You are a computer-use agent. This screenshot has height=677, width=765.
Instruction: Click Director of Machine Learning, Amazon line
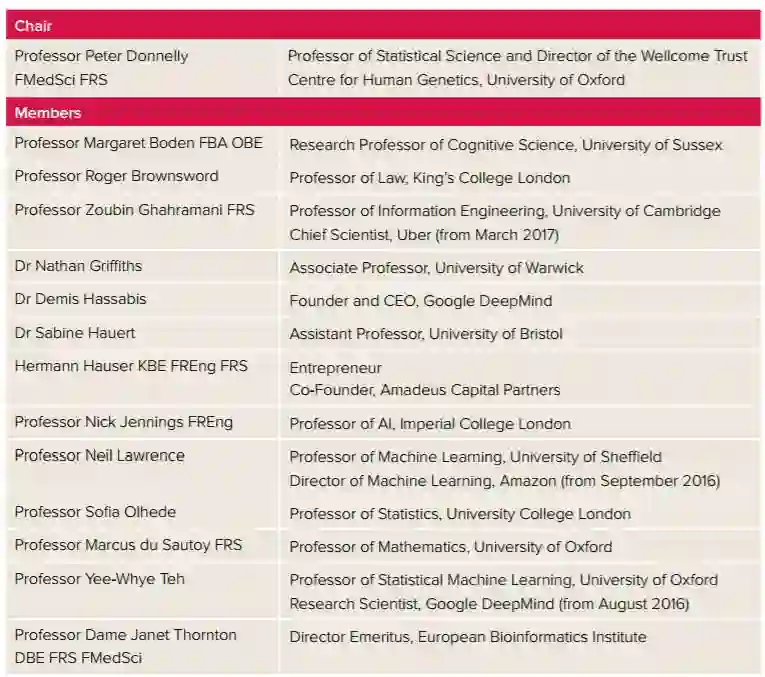tap(504, 481)
